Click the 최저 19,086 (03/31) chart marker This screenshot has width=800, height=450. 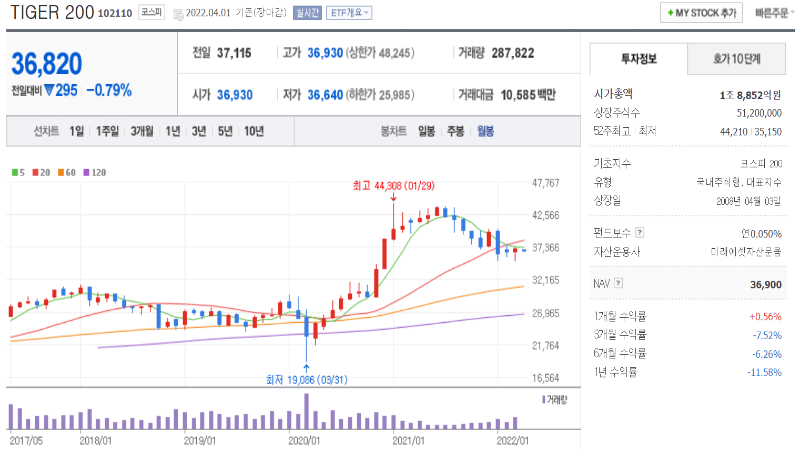[x=307, y=380]
